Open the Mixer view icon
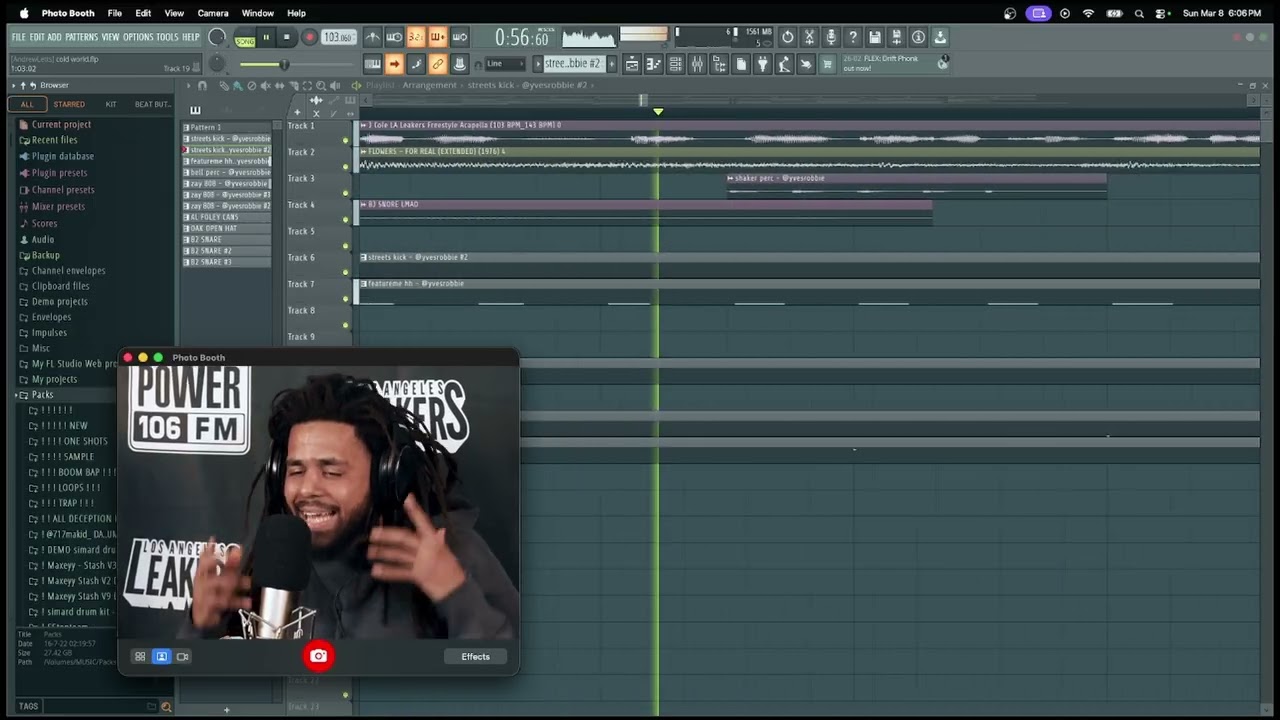This screenshot has height=720, width=1280. pos(697,64)
